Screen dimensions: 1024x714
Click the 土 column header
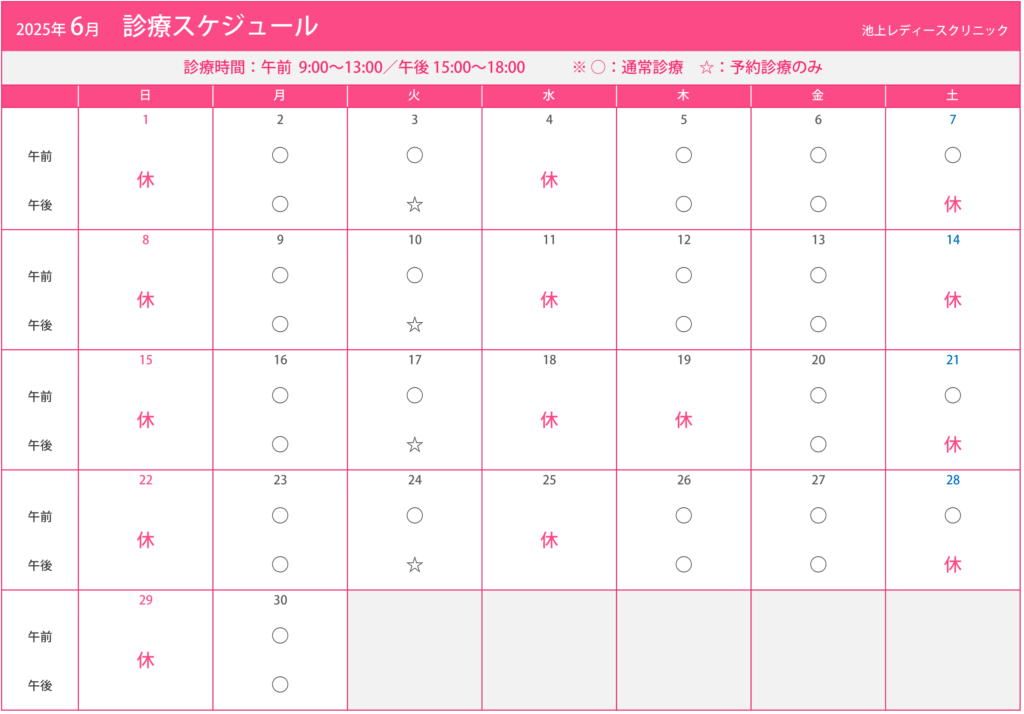point(953,95)
